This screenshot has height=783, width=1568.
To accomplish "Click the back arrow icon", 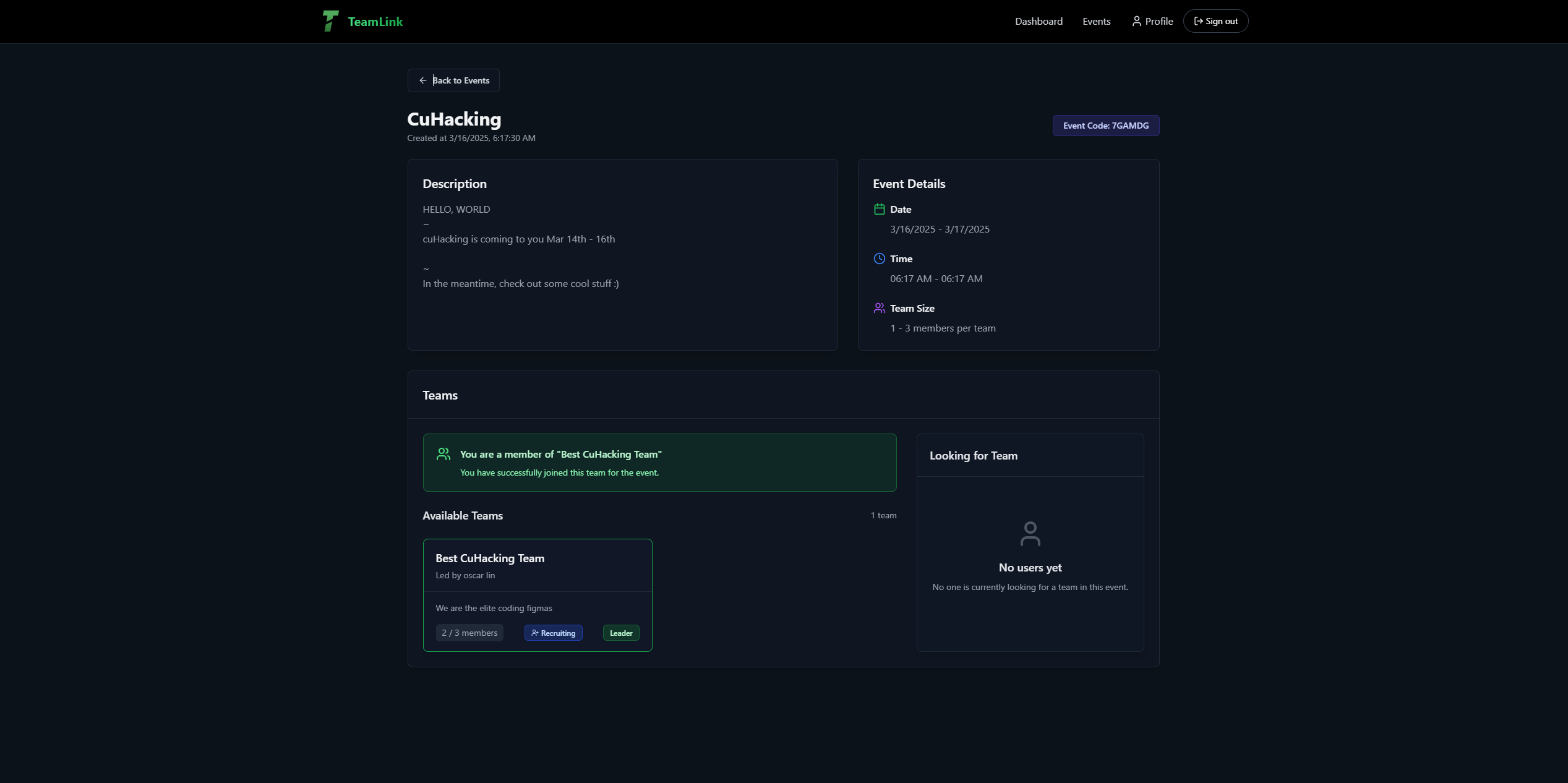I will click(423, 80).
